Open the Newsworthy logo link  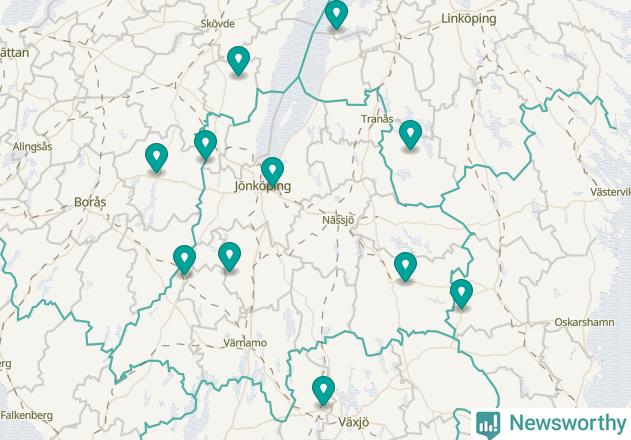click(551, 424)
